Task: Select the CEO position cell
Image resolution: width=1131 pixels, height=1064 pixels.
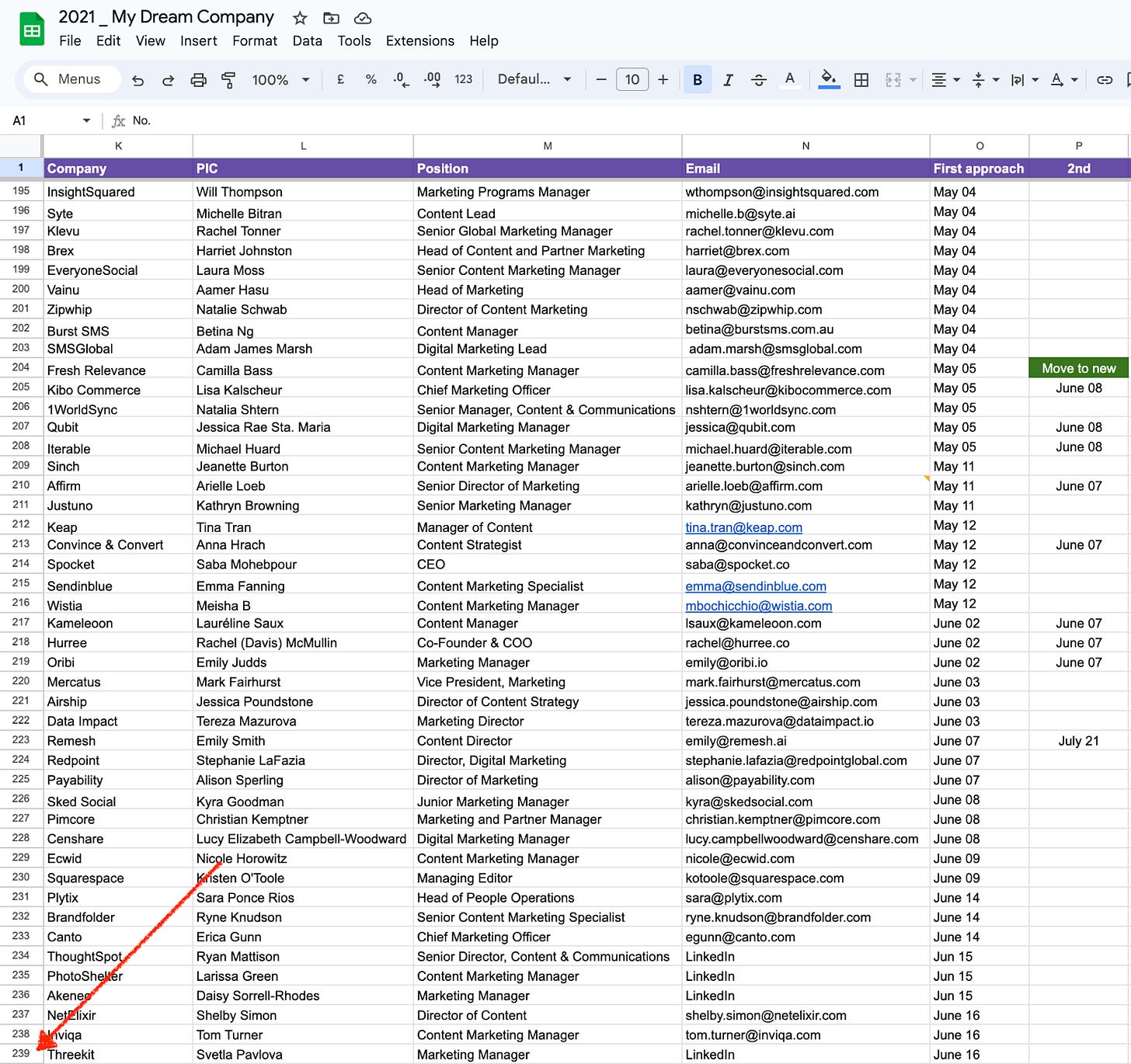Action: point(548,565)
